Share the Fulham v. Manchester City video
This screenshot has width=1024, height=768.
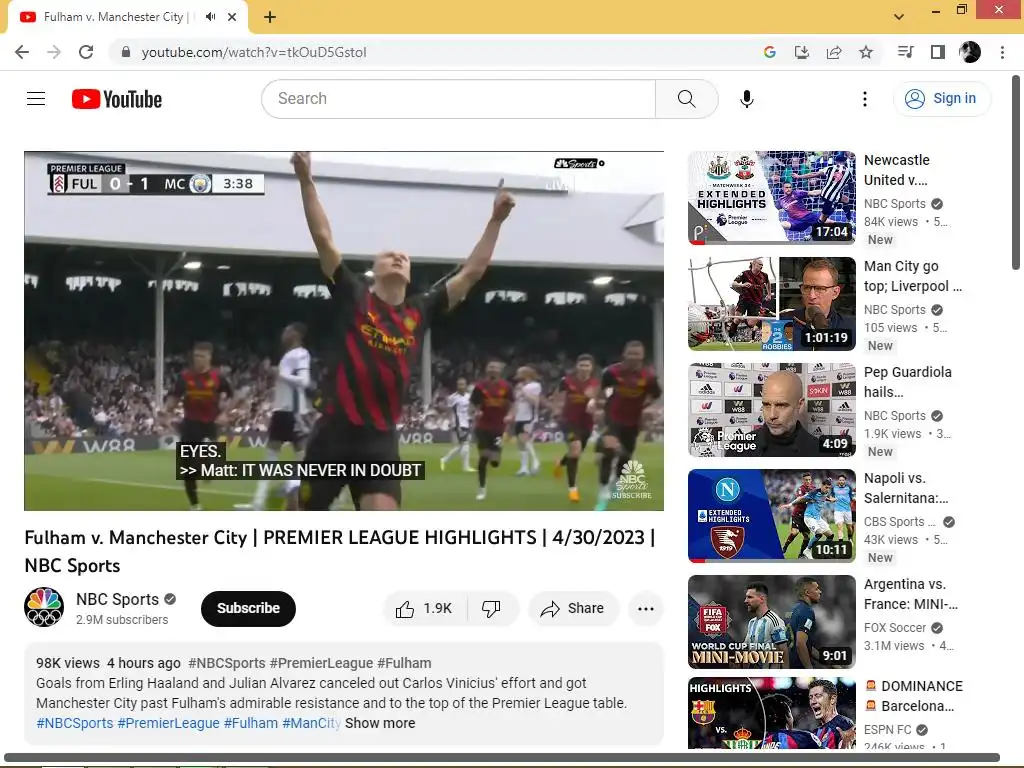pyautogui.click(x=573, y=609)
